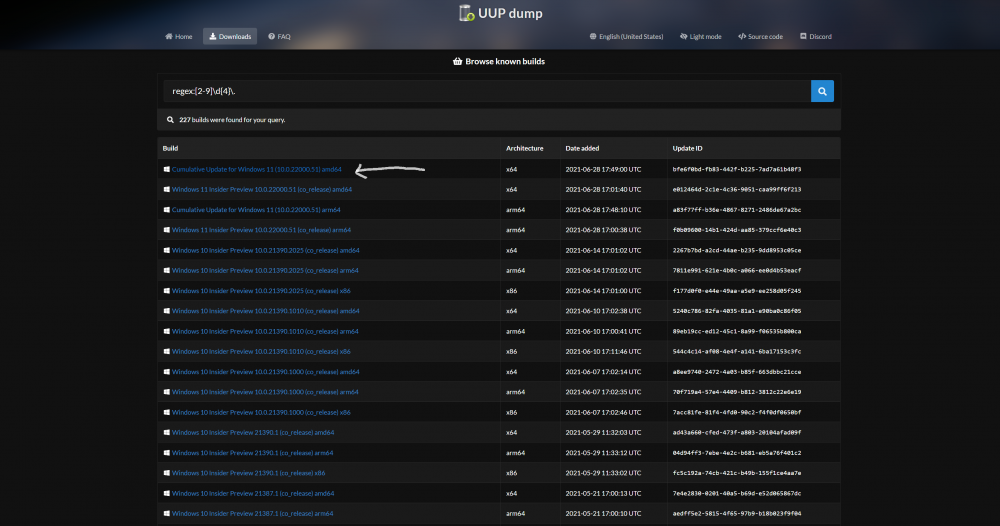Open Windows 11 Insider Preview 10.0.22000.51 arm64

261,230
